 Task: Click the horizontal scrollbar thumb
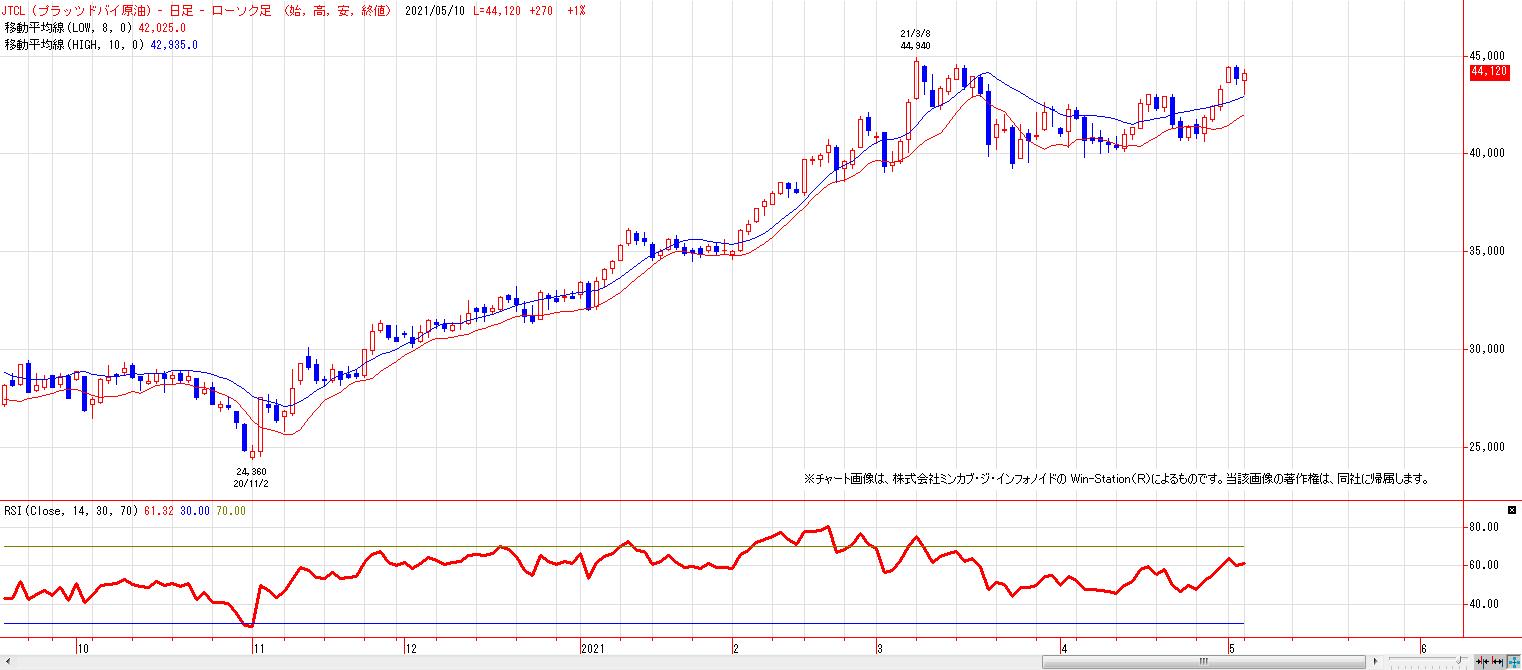1203,661
